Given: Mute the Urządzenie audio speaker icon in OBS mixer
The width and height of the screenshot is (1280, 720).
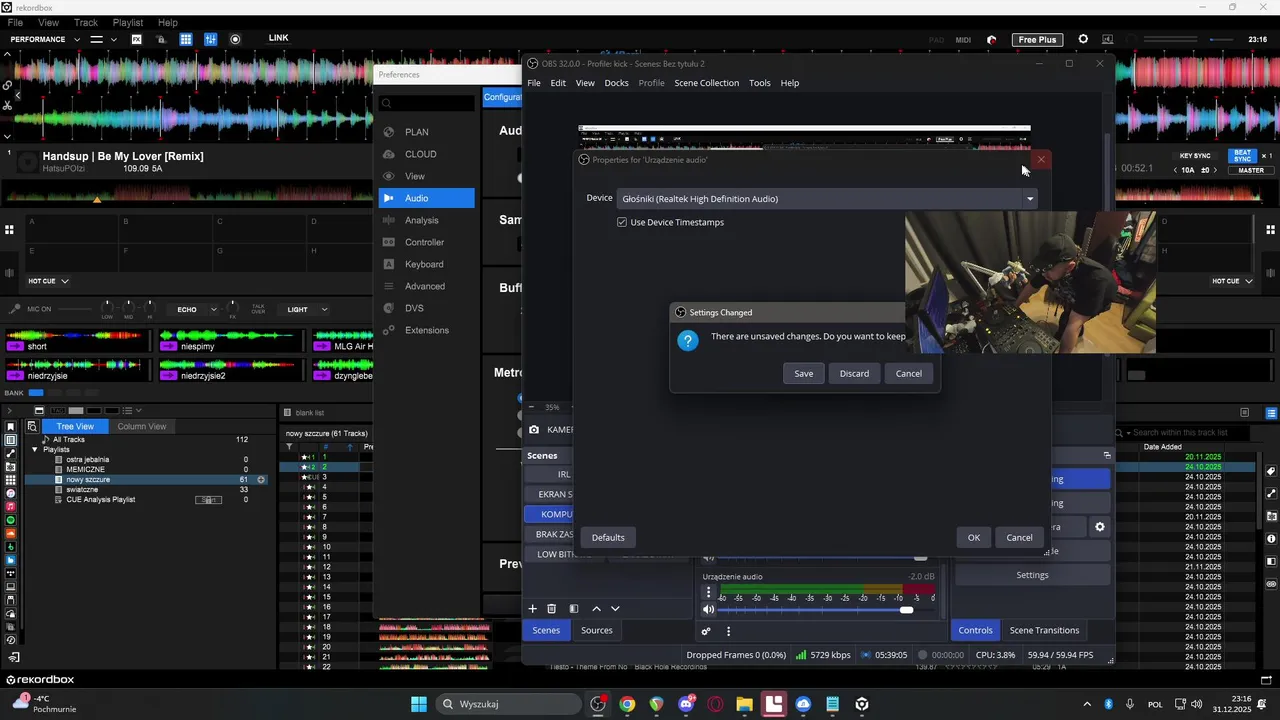Looking at the screenshot, I should tap(709, 610).
